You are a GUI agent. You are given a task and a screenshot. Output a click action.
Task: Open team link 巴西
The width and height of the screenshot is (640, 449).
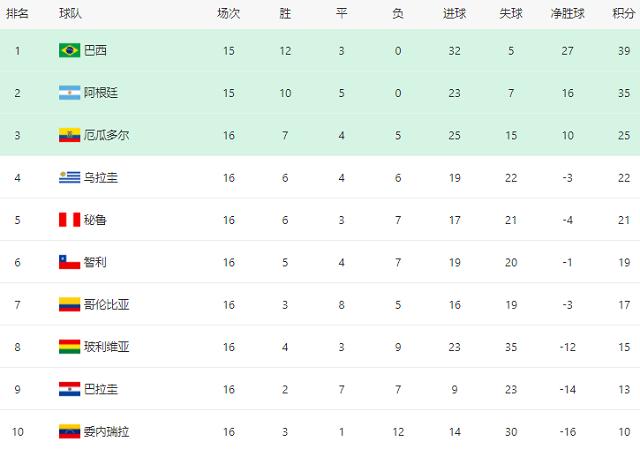click(x=95, y=51)
